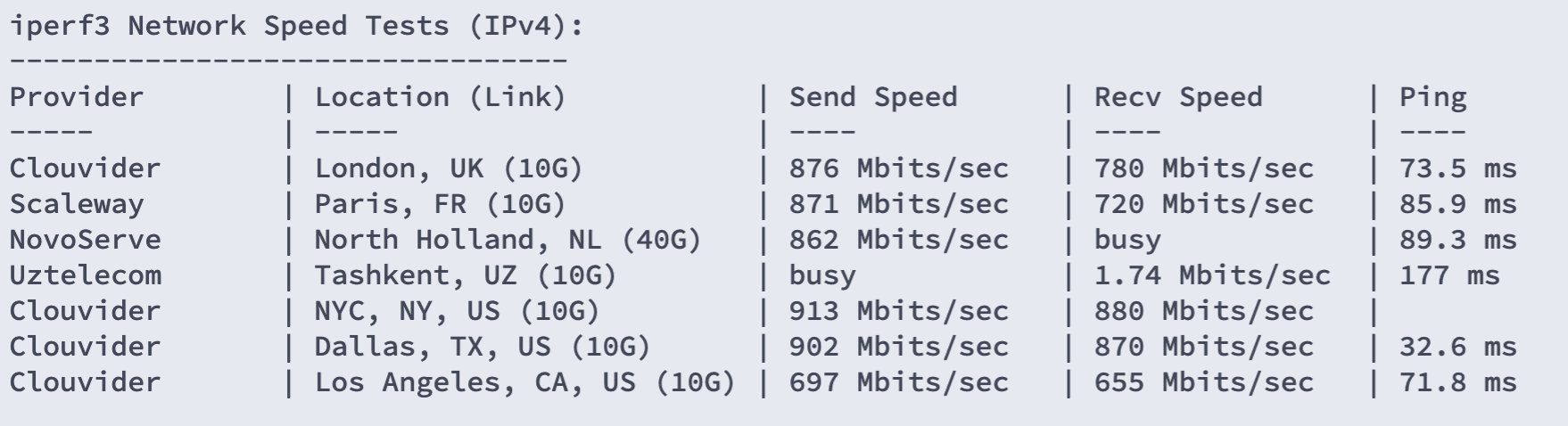This screenshot has height=426, width=1568.
Task: Click the Scaleway provider name
Action: (77, 204)
